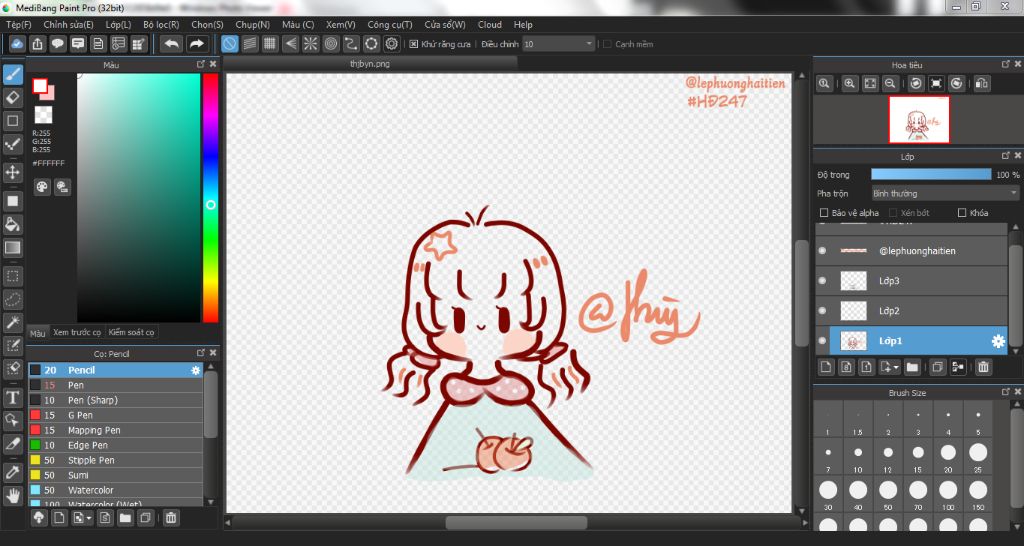Image resolution: width=1024 pixels, height=546 pixels.
Task: Toggle the Xén bớt clipping checkbox
Action: (893, 213)
